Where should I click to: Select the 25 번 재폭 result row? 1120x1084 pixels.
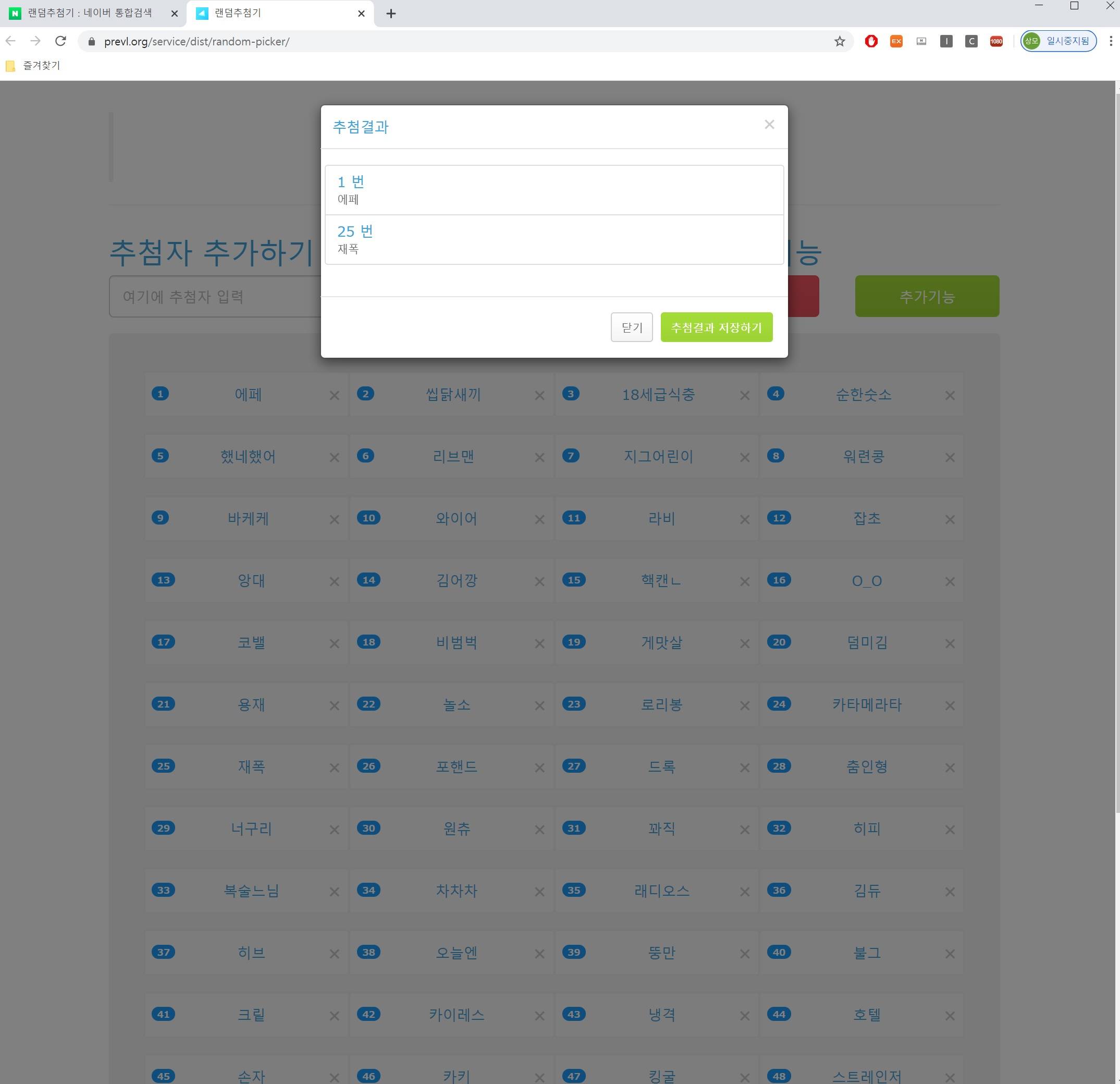point(553,239)
